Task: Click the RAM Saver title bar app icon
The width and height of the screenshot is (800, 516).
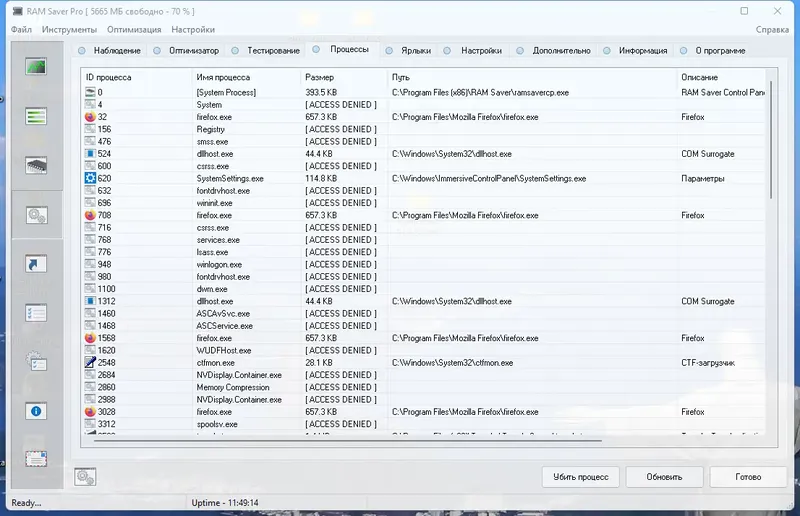Action: 17,11
